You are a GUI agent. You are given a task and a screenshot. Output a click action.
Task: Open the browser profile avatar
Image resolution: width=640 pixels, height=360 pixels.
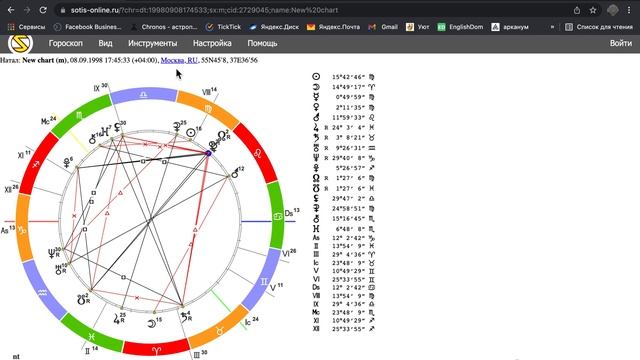pyautogui.click(x=613, y=10)
